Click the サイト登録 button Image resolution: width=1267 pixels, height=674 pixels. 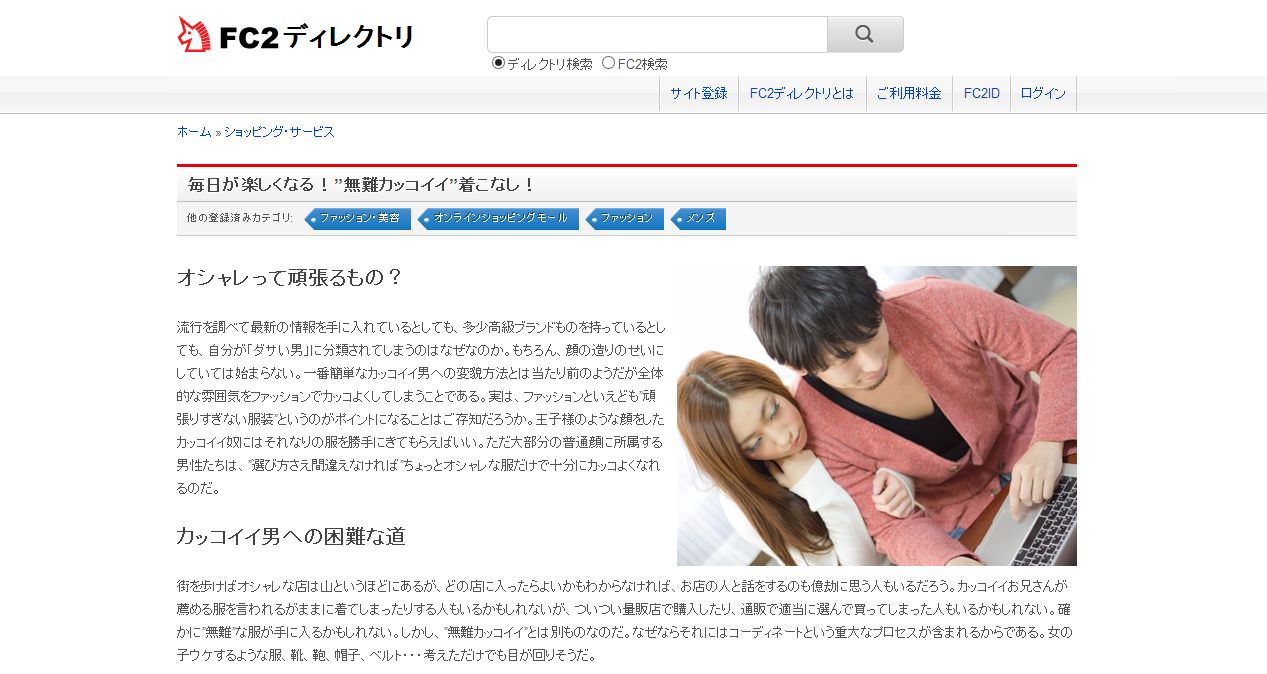[698, 92]
